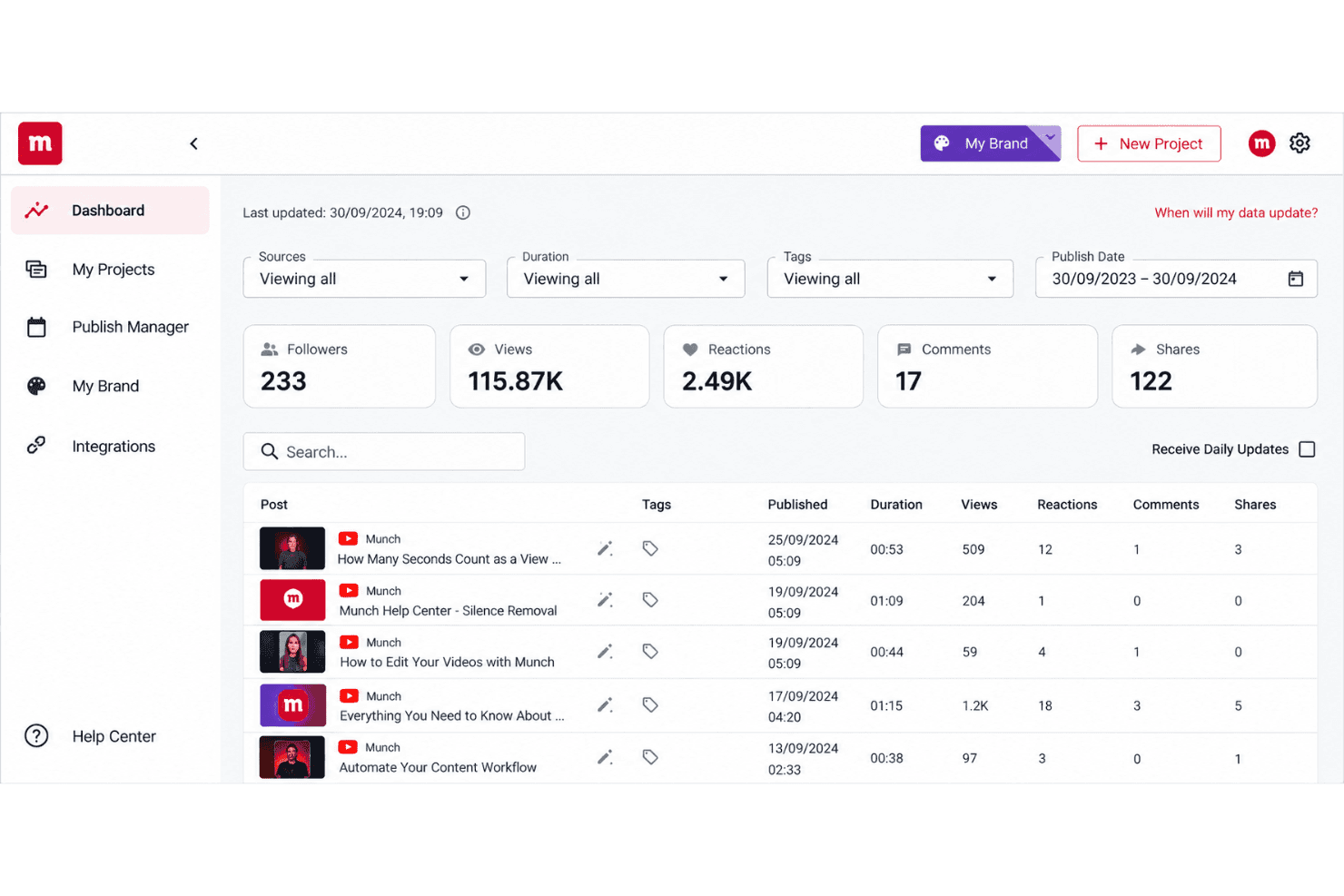
Task: Click the Followers stat card
Action: tap(340, 367)
